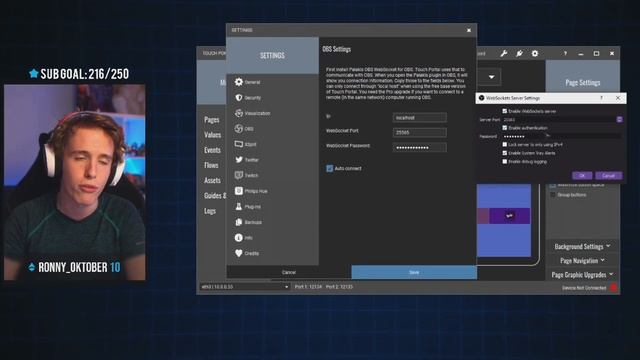Viewport: 640px width, 360px height.
Task: Click the help question mark in Touch Portal title bar
Action: (565, 53)
